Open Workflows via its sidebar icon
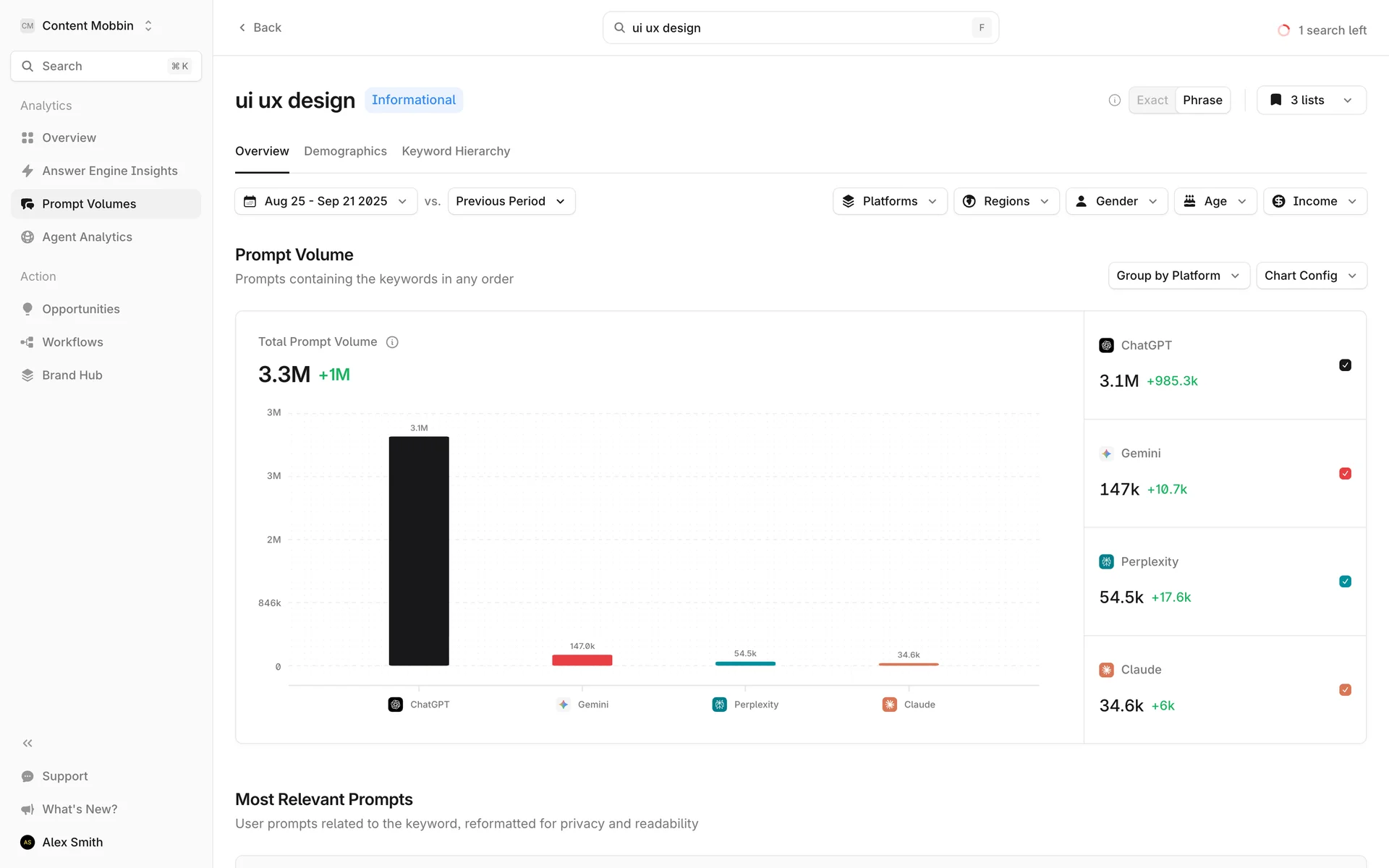 [x=27, y=342]
